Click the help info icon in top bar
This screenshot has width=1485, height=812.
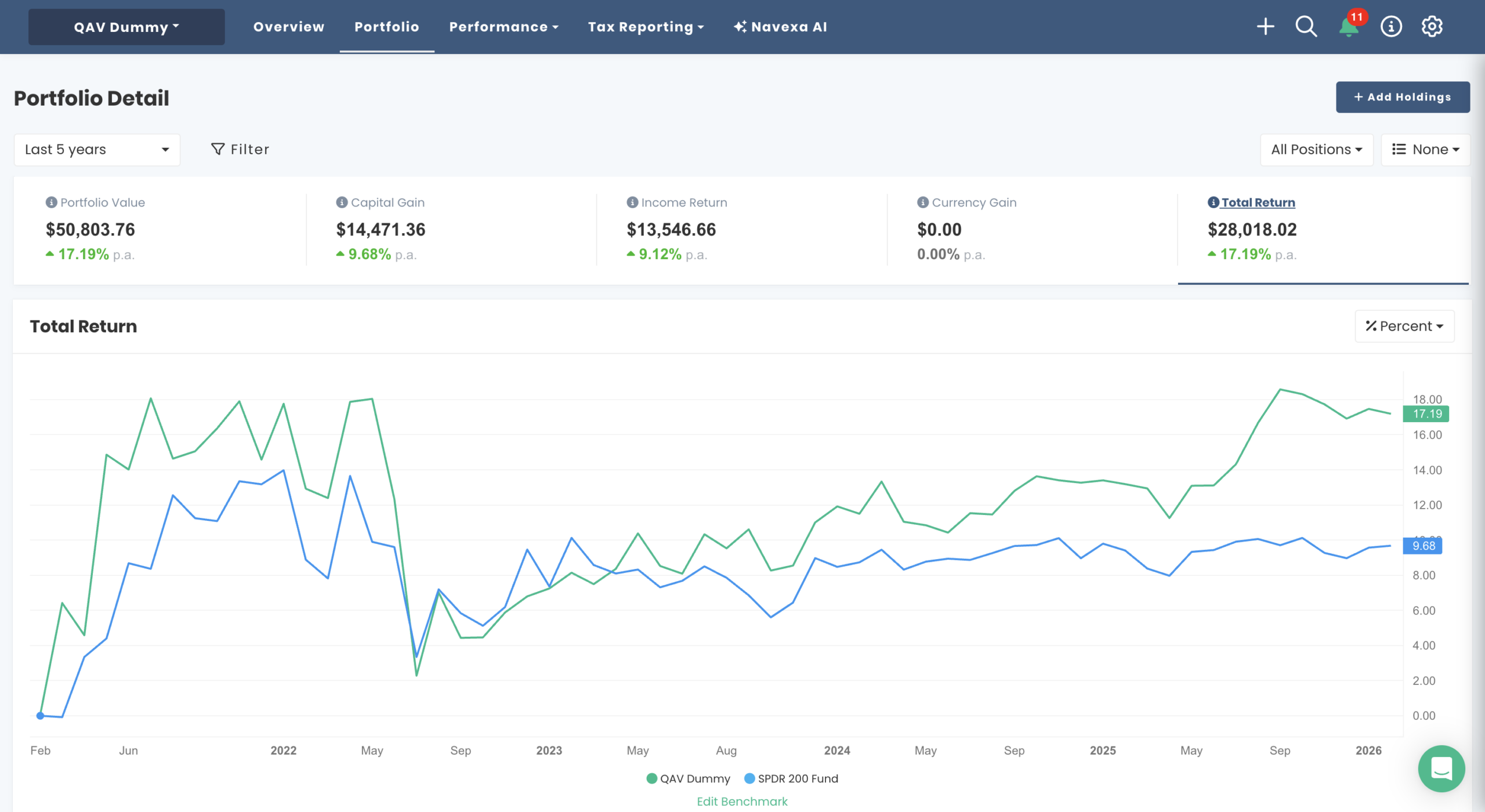point(1390,27)
